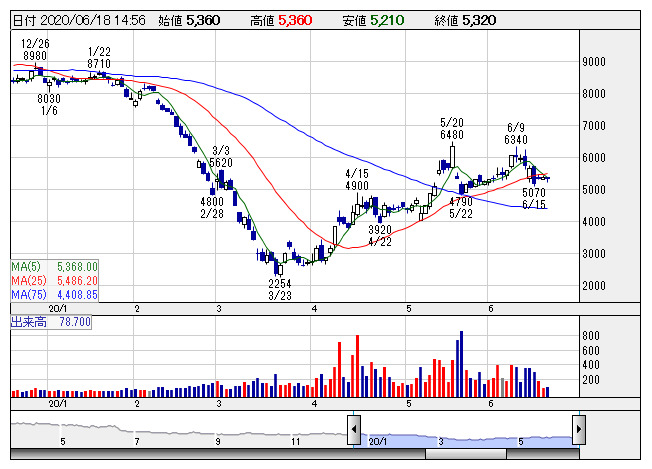Image resolution: width=652 pixels, height=469 pixels.
Task: Click the MA(75) 4,408.85 legend entry
Action: click(54, 295)
